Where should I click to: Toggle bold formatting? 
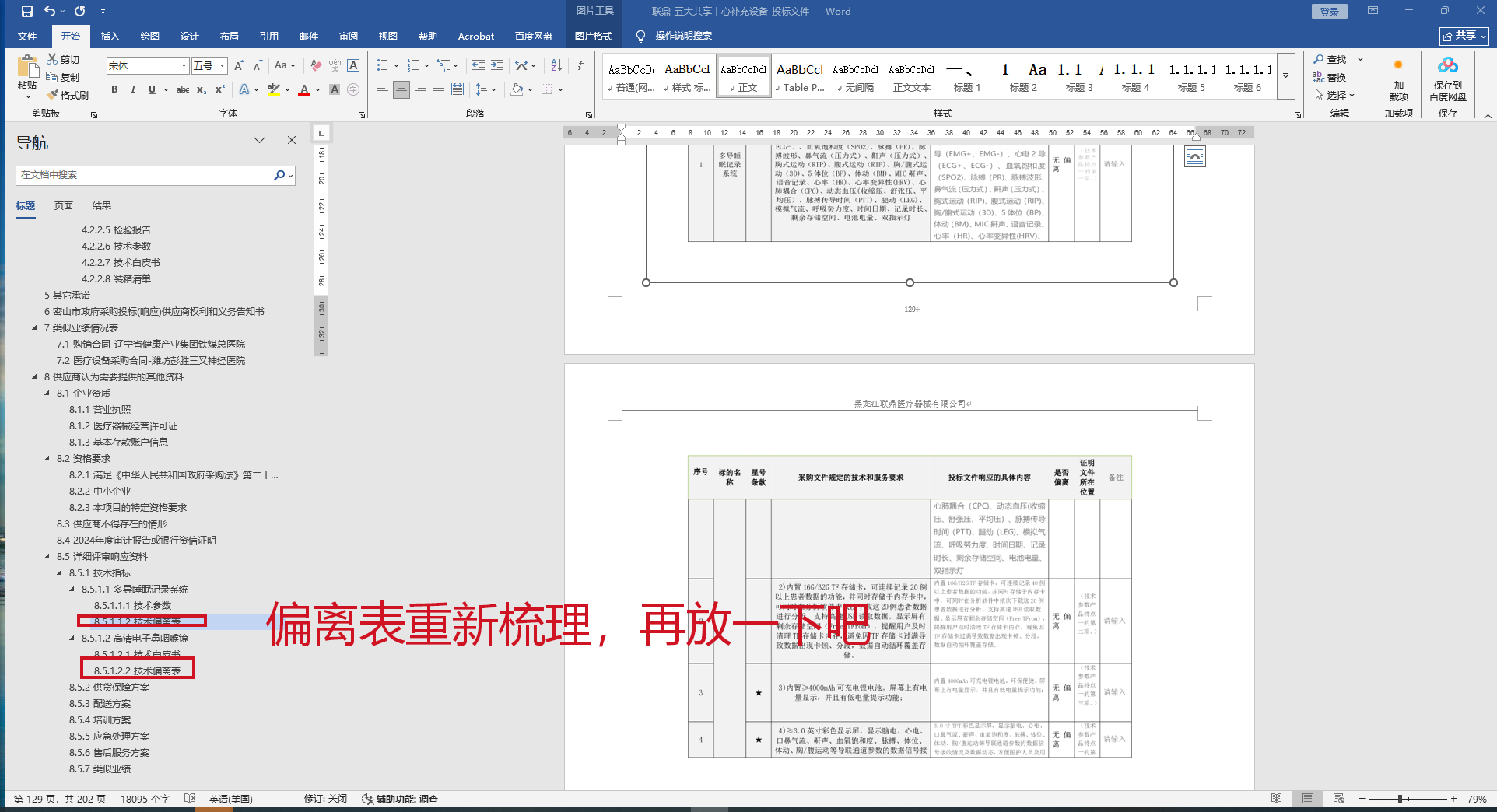pyautogui.click(x=114, y=90)
